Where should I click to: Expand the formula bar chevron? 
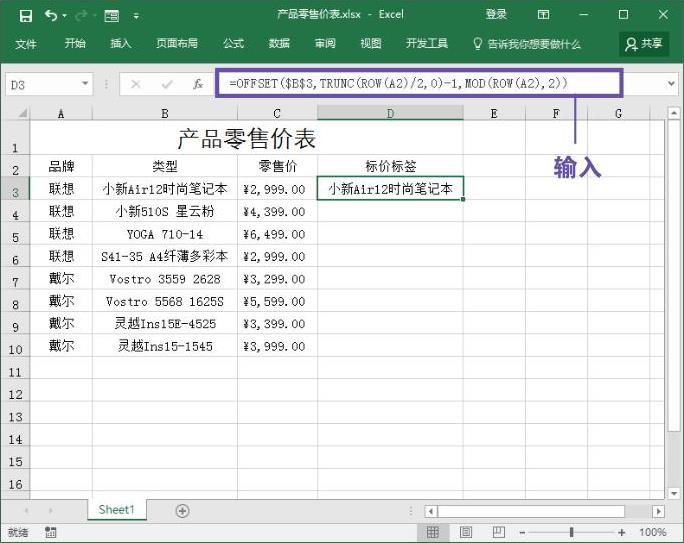tap(671, 83)
